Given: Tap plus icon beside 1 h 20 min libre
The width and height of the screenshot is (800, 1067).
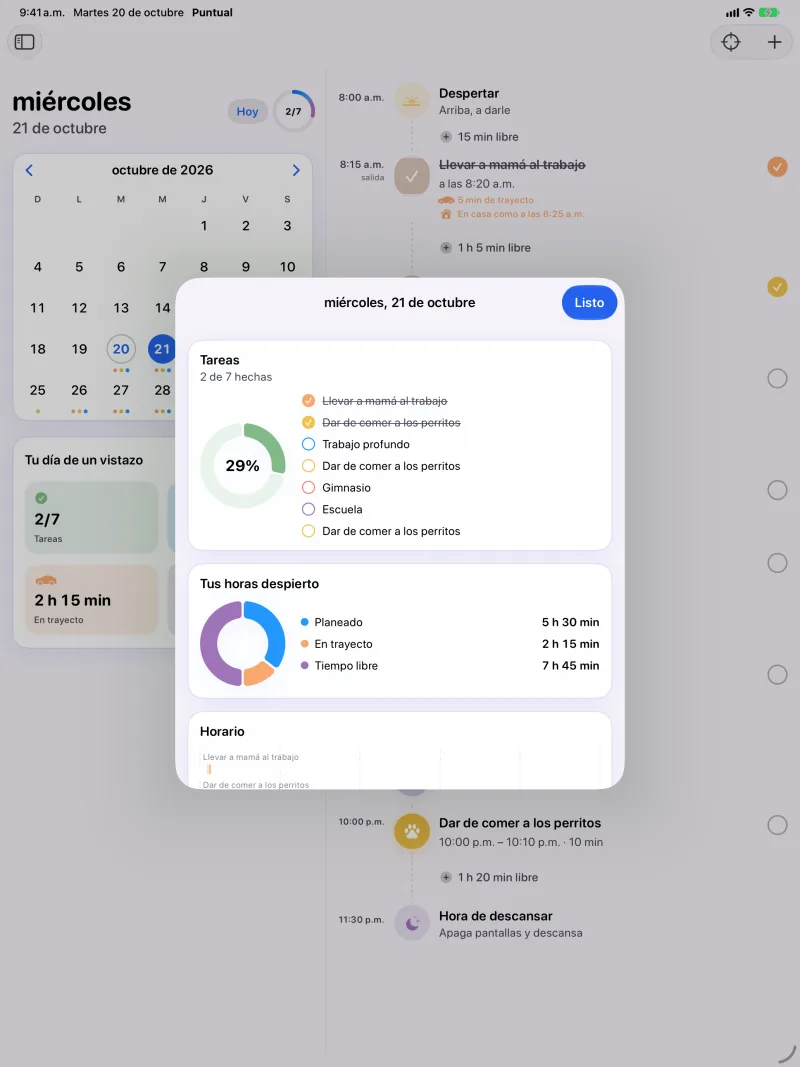Looking at the screenshot, I should pos(446,878).
